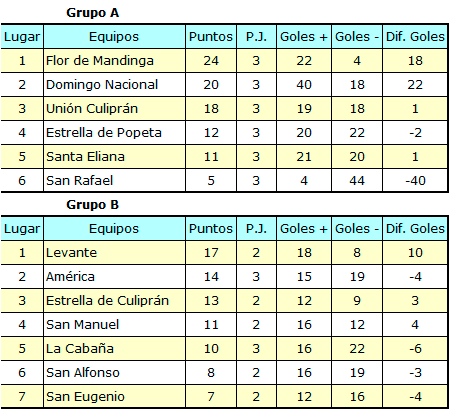Click the Flor de Mandinga team cell
This screenshot has height=409, width=449.
[x=114, y=61]
